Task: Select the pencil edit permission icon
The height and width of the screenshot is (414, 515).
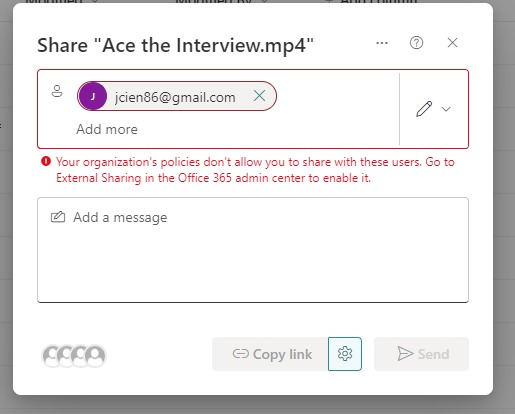Action: pos(424,109)
